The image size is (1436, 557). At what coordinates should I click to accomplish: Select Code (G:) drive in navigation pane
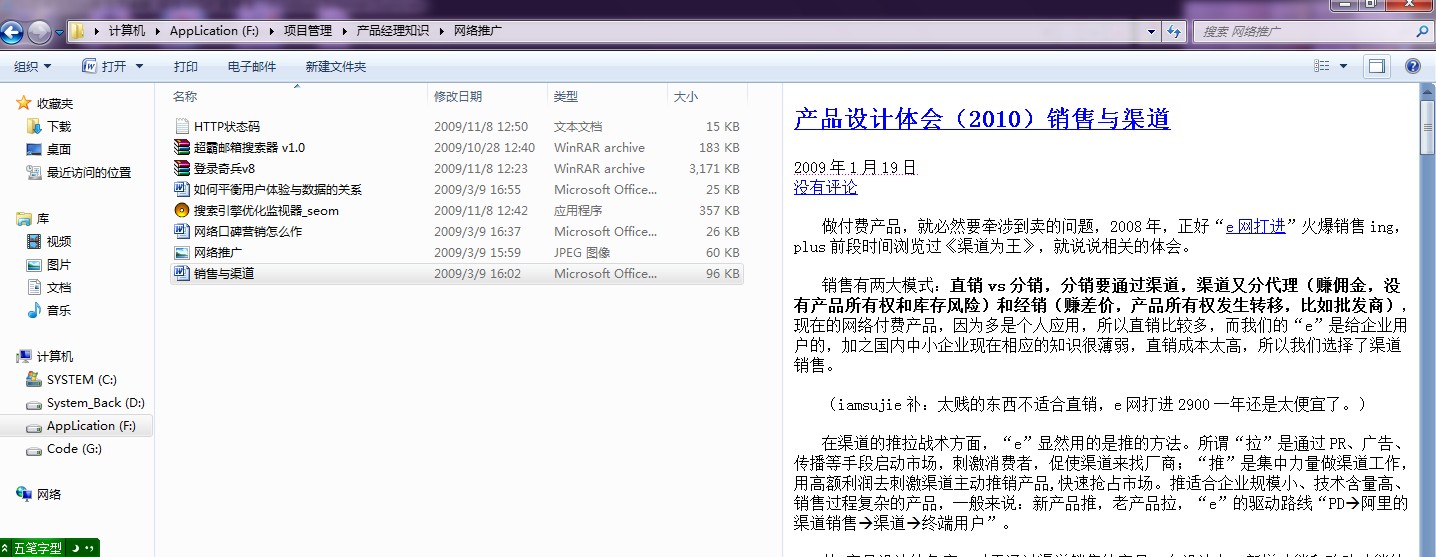(74, 450)
